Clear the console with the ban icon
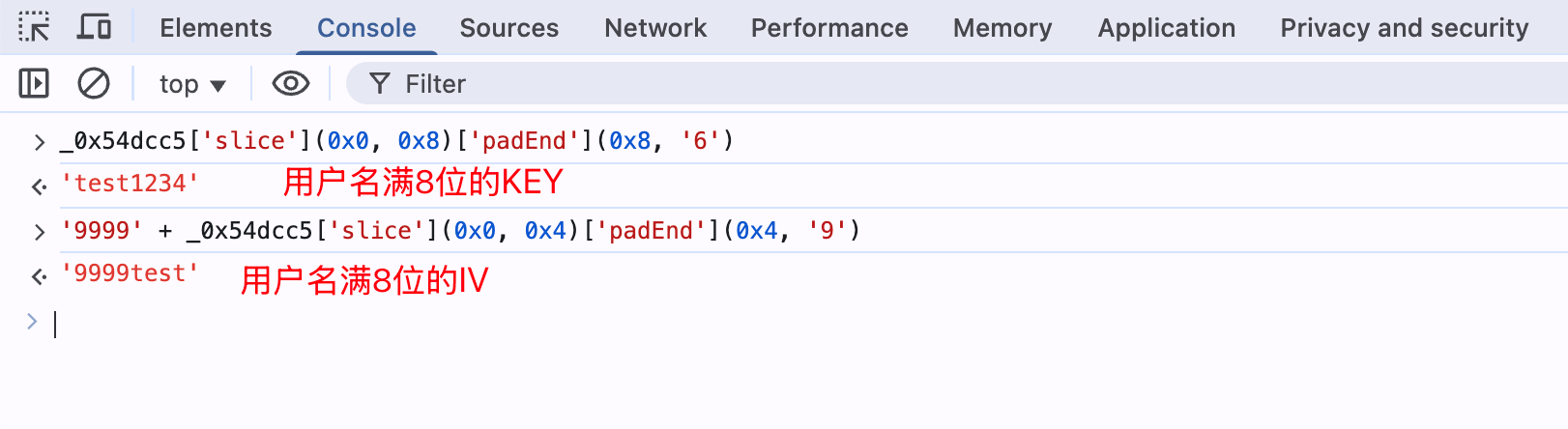The height and width of the screenshot is (429, 1568). coord(94,84)
